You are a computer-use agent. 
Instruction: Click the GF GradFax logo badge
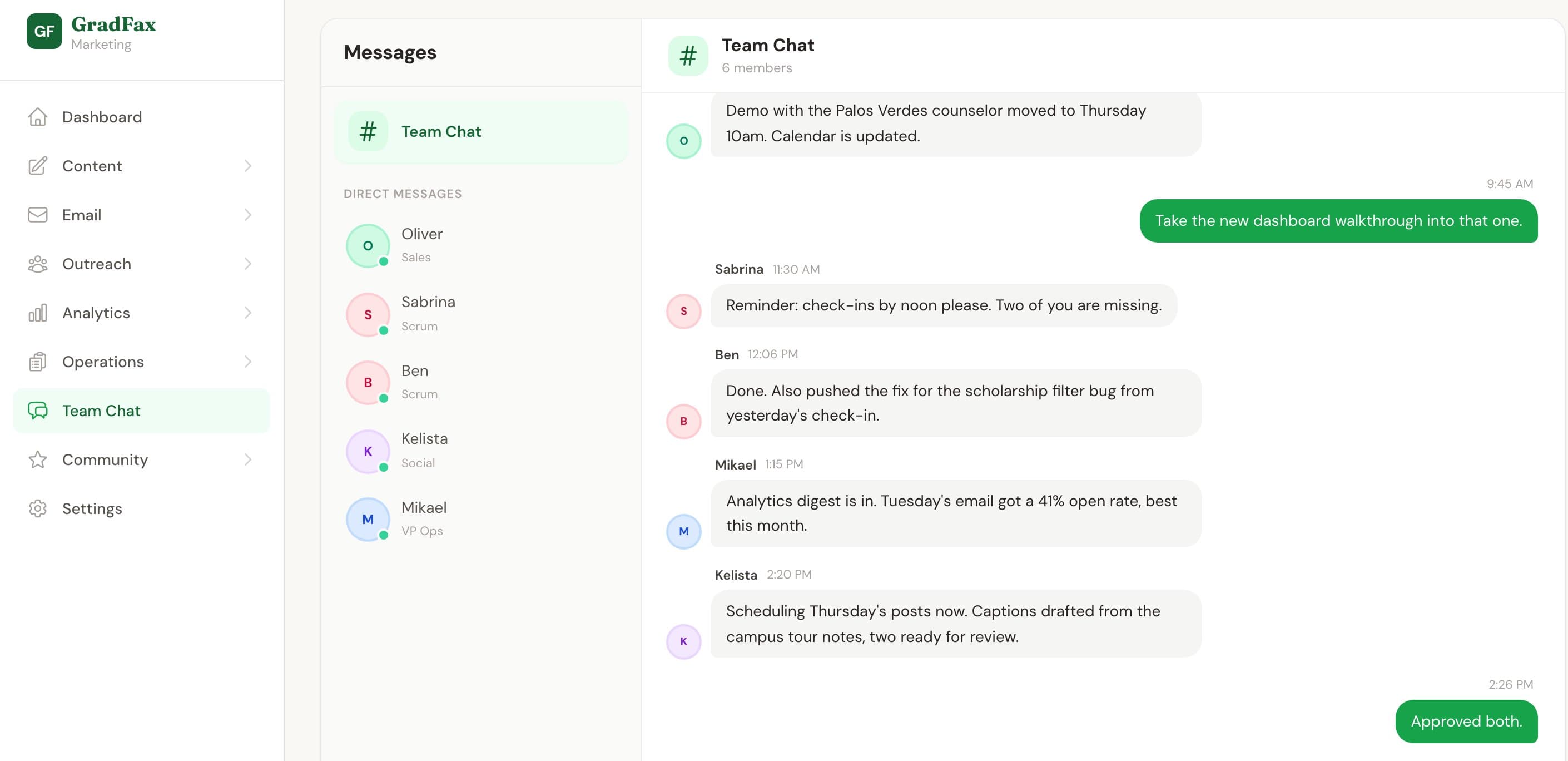(44, 31)
